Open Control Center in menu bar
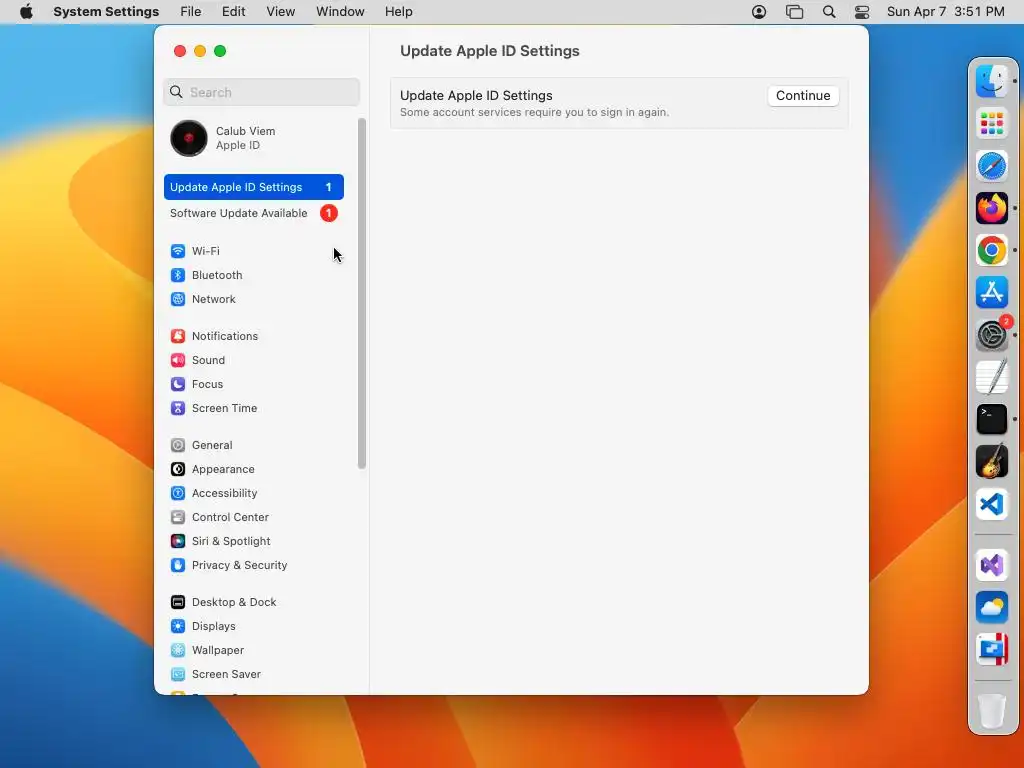The height and width of the screenshot is (768, 1024). pos(862,12)
